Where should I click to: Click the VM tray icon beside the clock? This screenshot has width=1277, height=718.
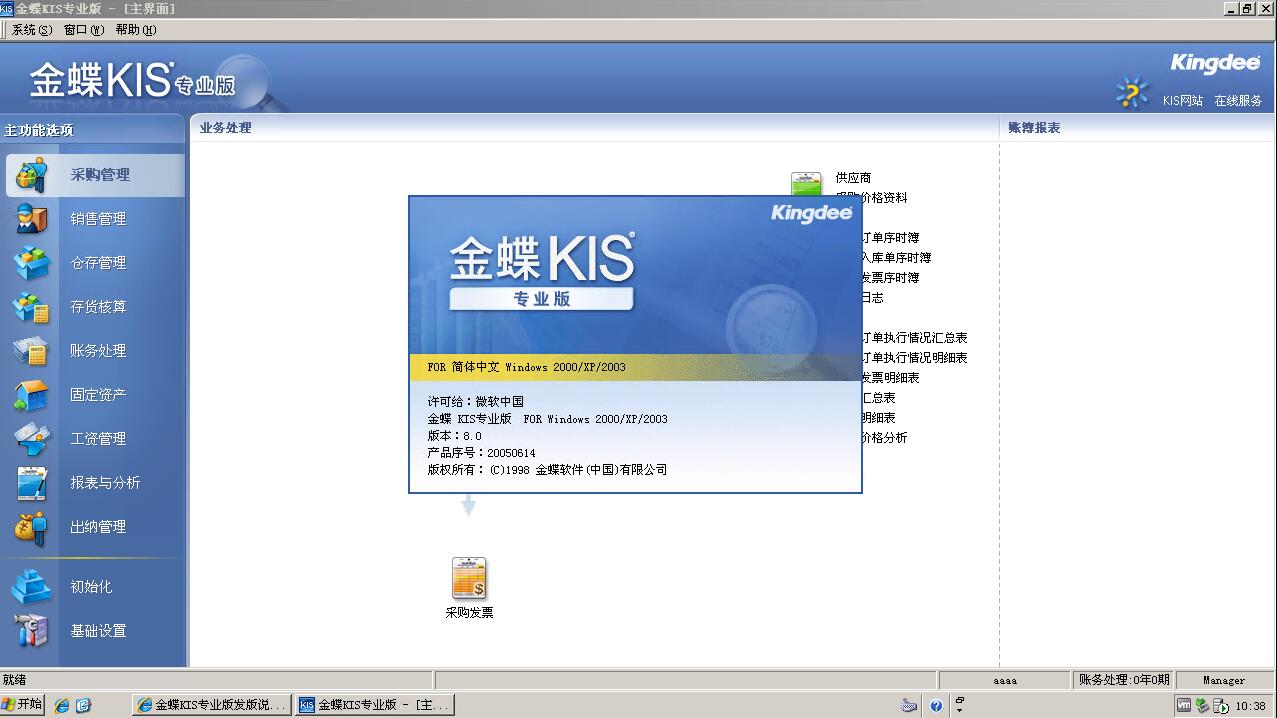tap(1184, 705)
